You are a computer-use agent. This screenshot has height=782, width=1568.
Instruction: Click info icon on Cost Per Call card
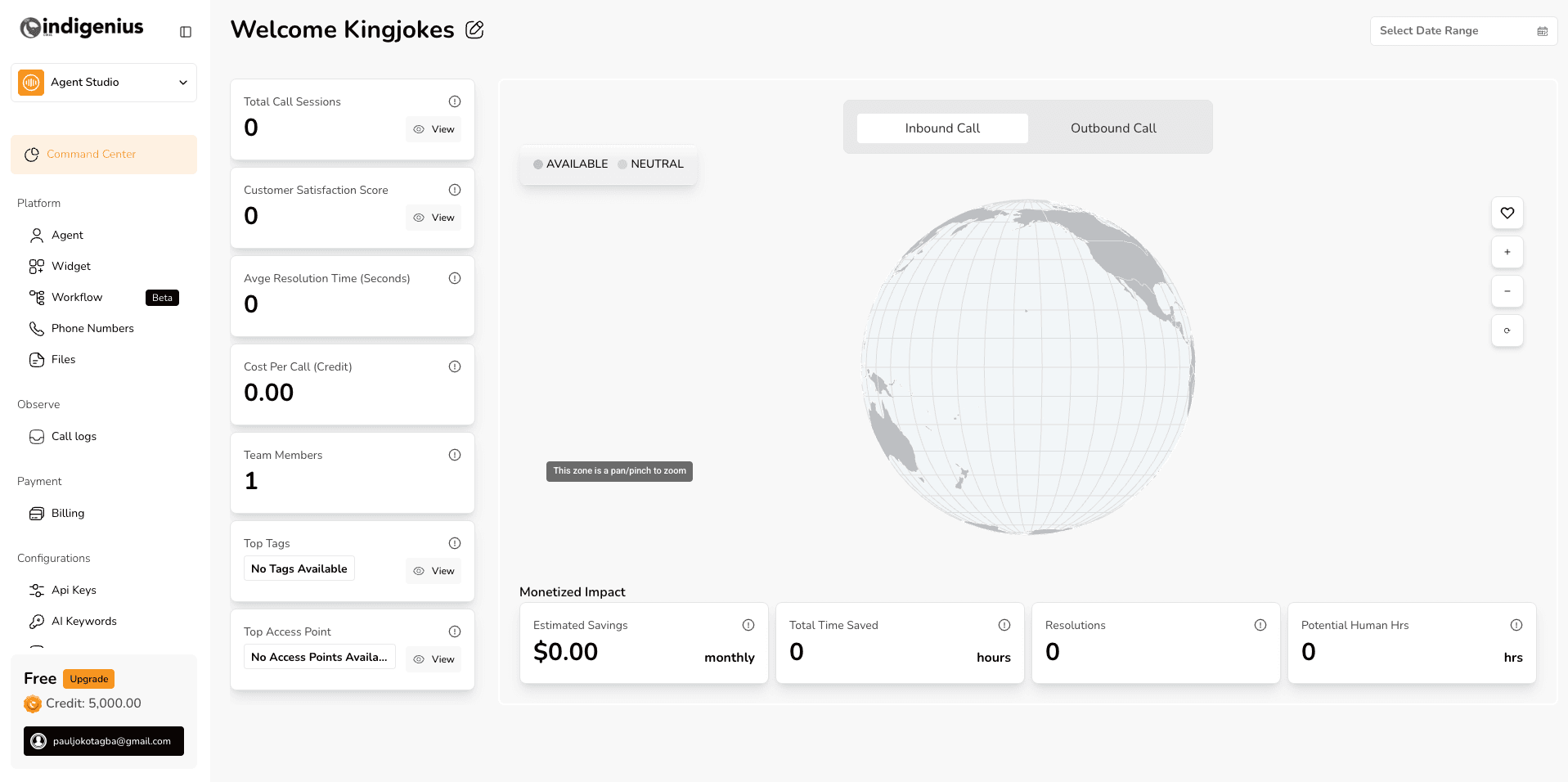click(x=455, y=366)
